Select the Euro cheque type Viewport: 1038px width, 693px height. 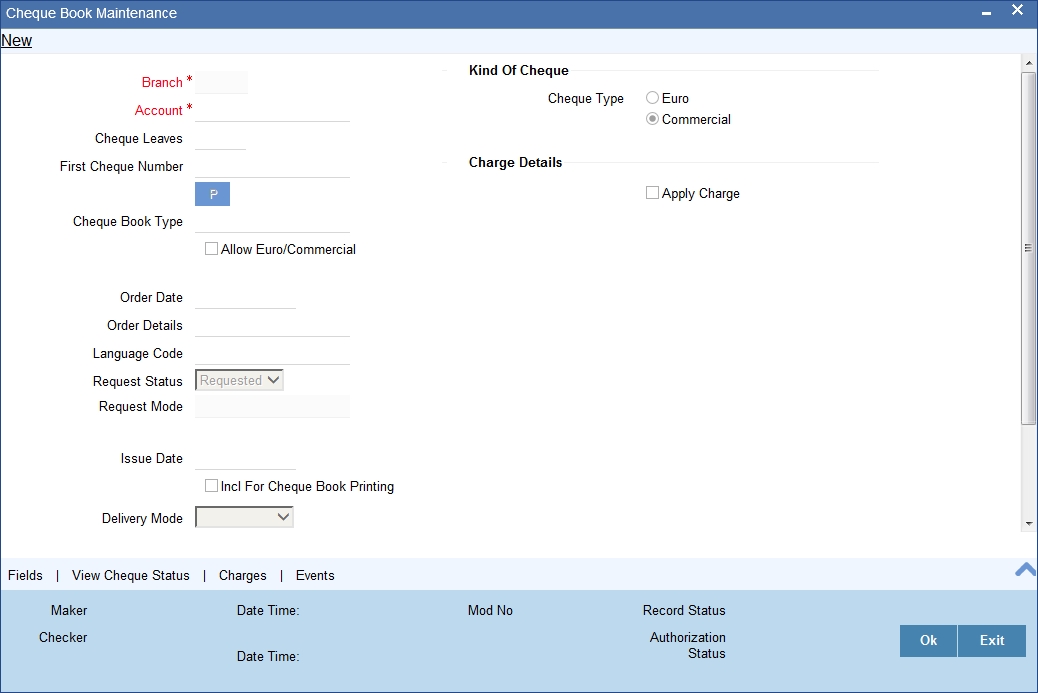point(652,98)
